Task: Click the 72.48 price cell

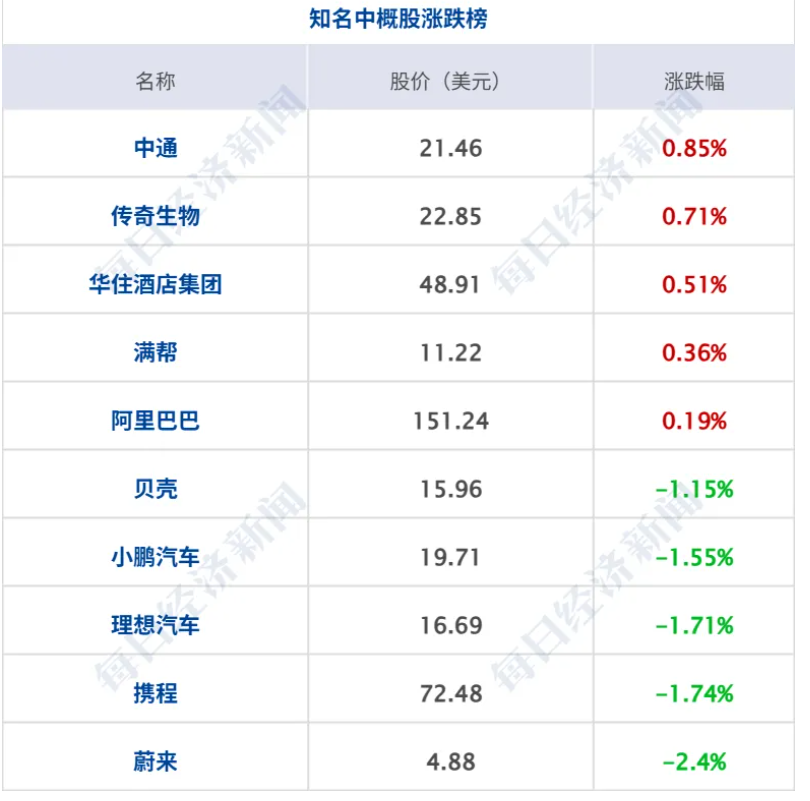Action: point(451,693)
